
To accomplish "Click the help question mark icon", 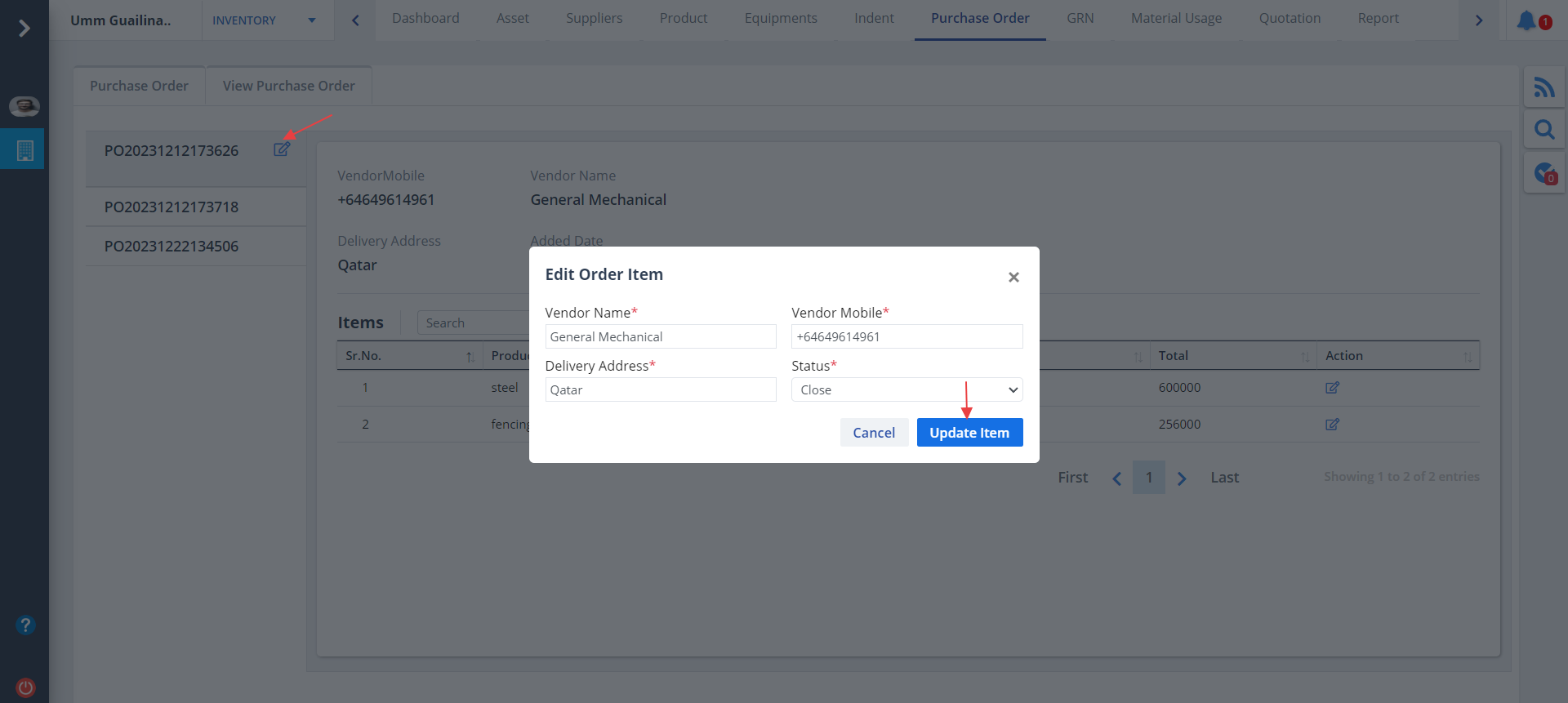I will (25, 625).
